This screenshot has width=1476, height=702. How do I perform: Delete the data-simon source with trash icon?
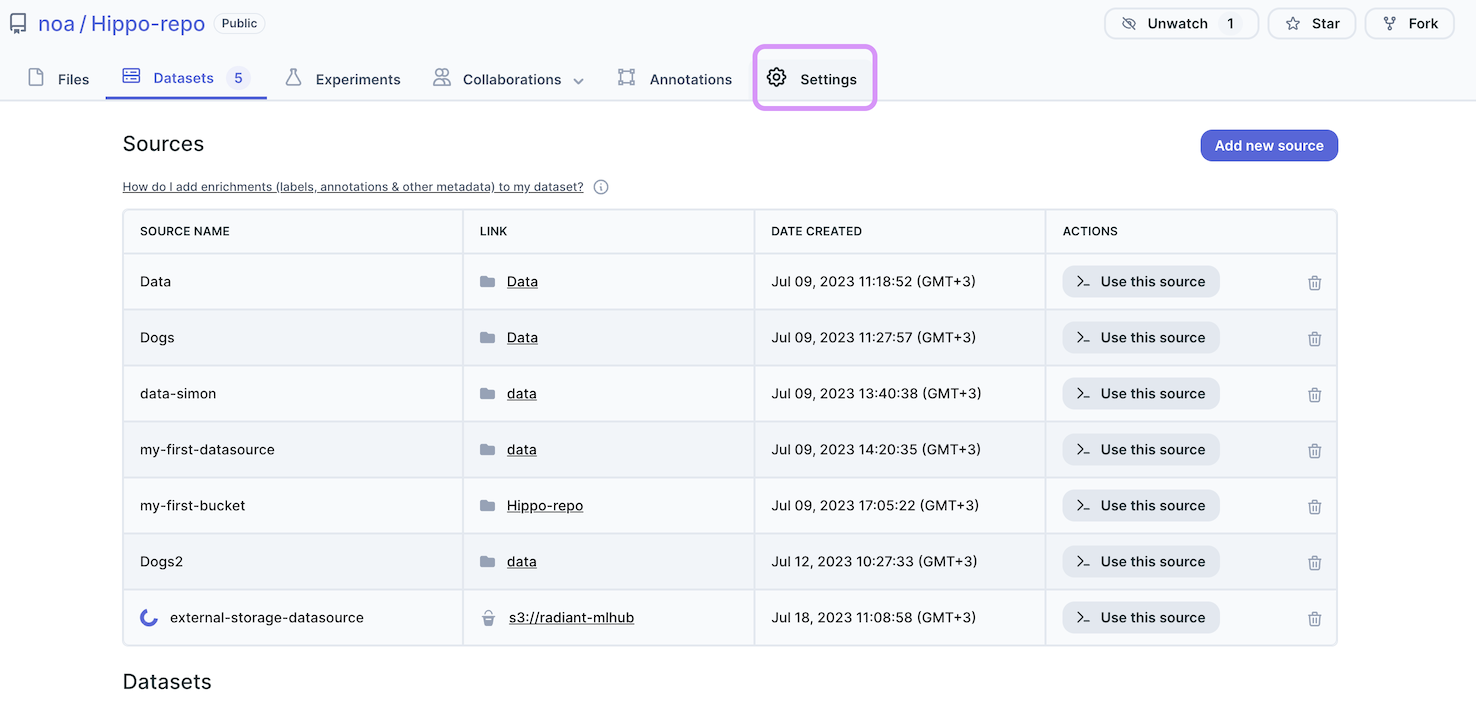pos(1314,395)
